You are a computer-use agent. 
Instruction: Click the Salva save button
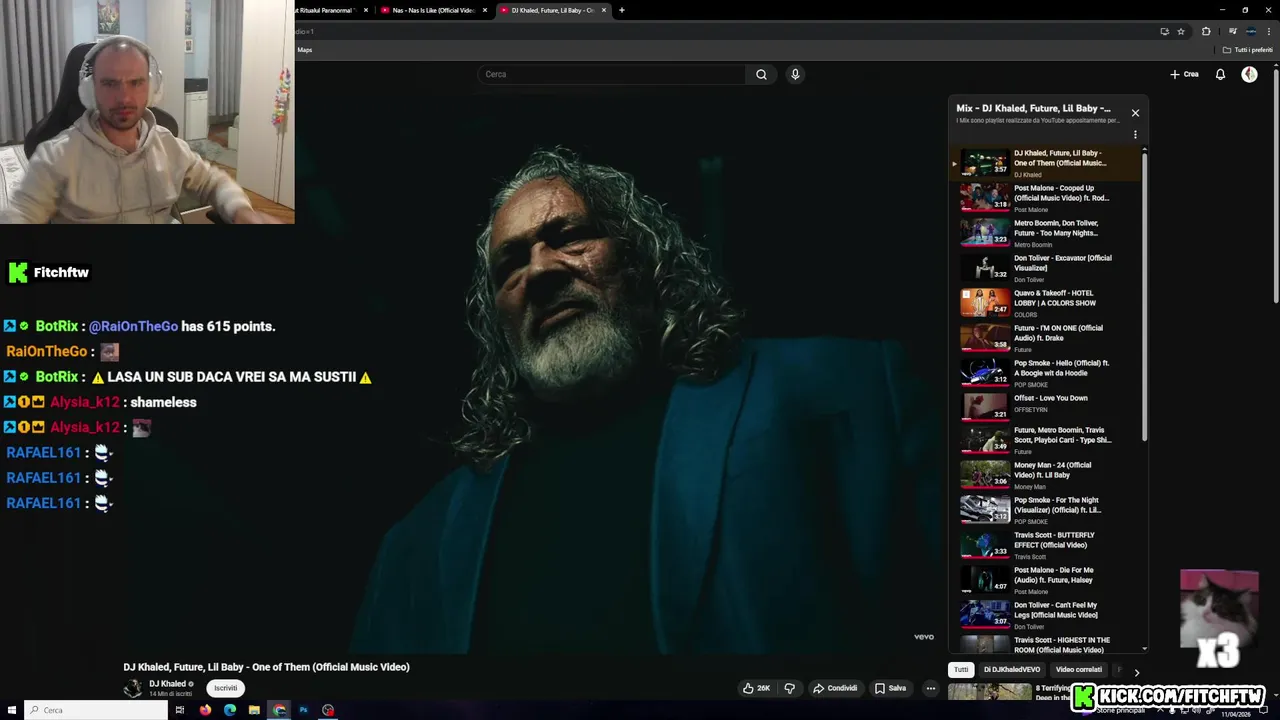tap(890, 688)
